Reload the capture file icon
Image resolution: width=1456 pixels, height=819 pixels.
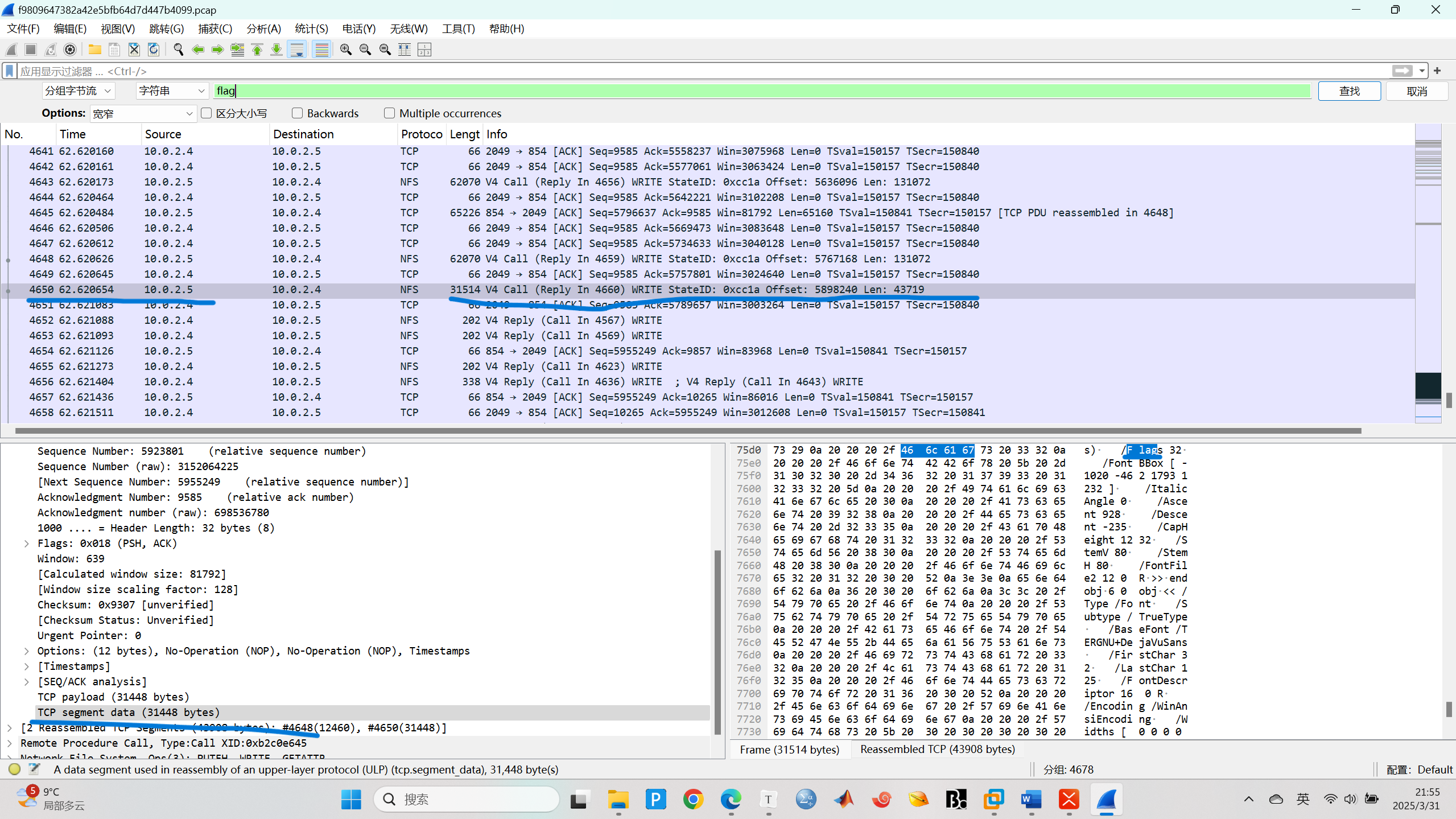click(x=154, y=50)
